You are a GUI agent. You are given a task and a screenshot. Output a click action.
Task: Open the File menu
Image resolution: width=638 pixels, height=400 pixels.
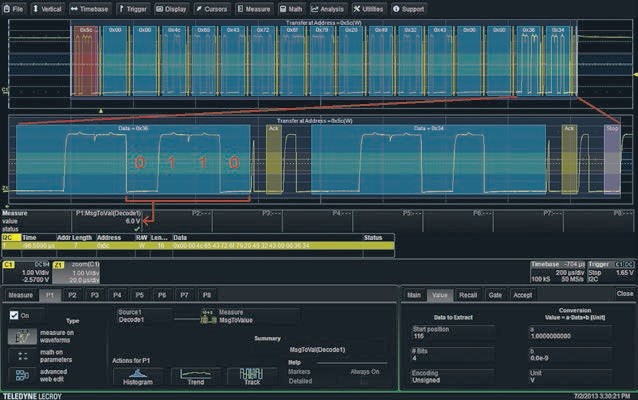pyautogui.click(x=13, y=9)
